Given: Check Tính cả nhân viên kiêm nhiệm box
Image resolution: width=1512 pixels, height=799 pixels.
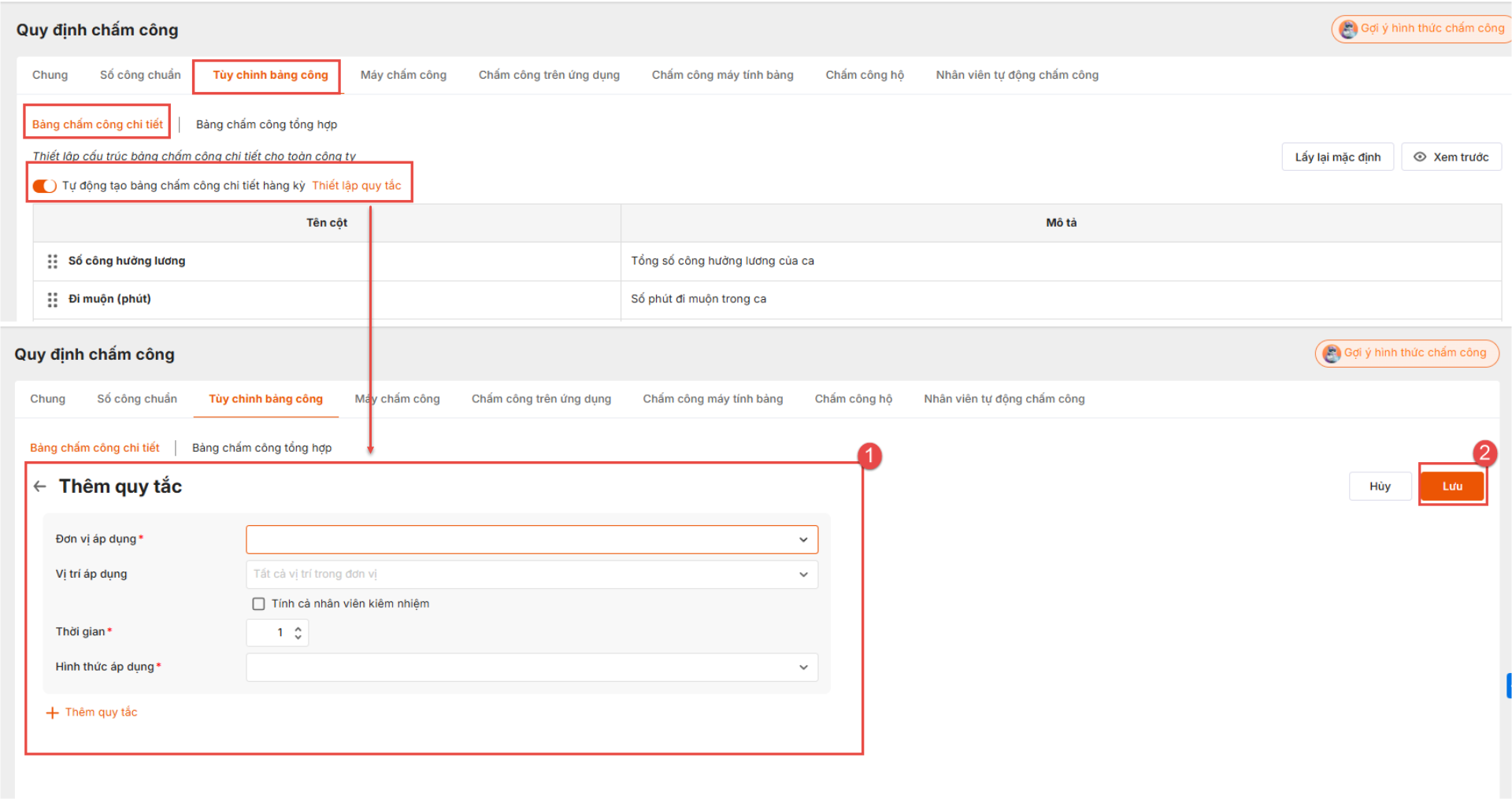Looking at the screenshot, I should (258, 604).
